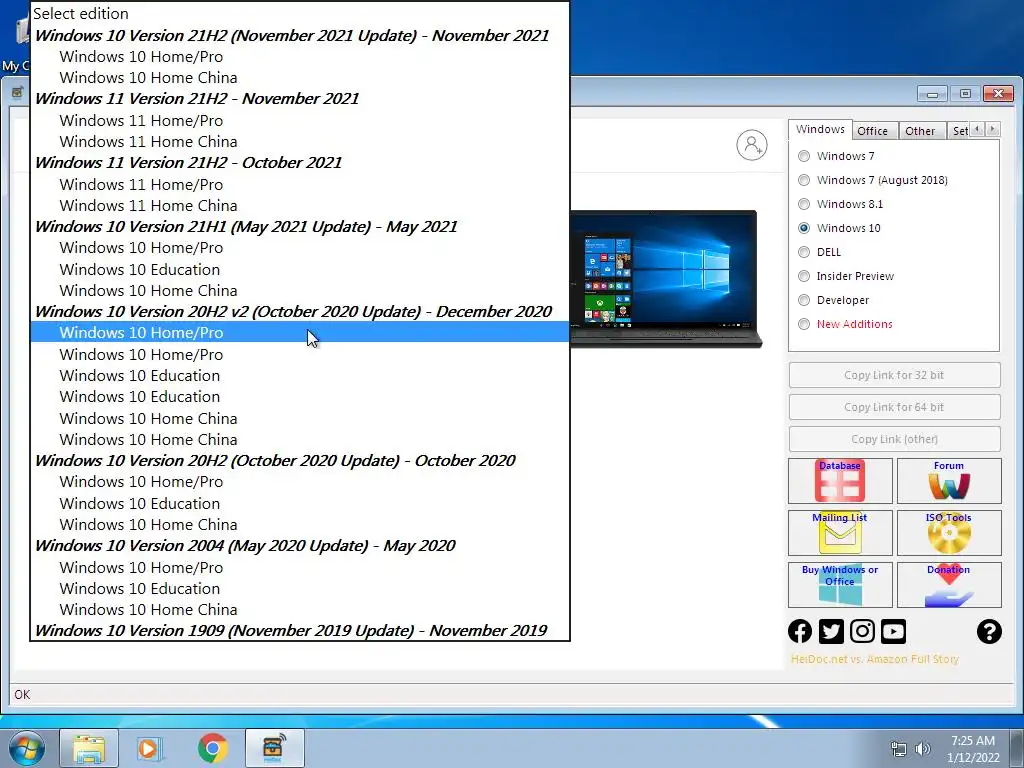
Task: Click the help question mark icon
Action: pos(989,631)
